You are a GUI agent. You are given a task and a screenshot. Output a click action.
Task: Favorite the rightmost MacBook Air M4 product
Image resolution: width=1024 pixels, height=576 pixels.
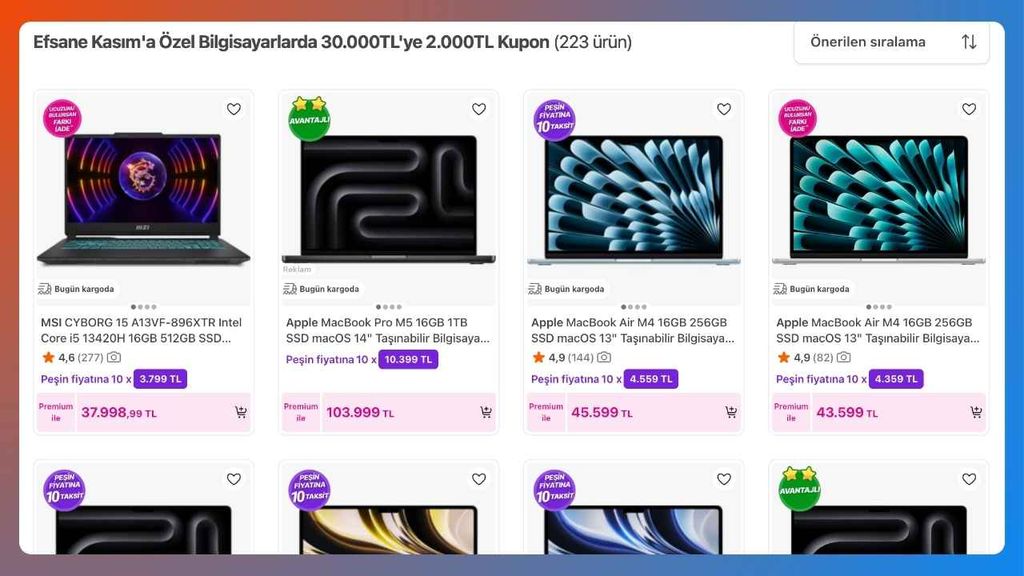point(967,109)
